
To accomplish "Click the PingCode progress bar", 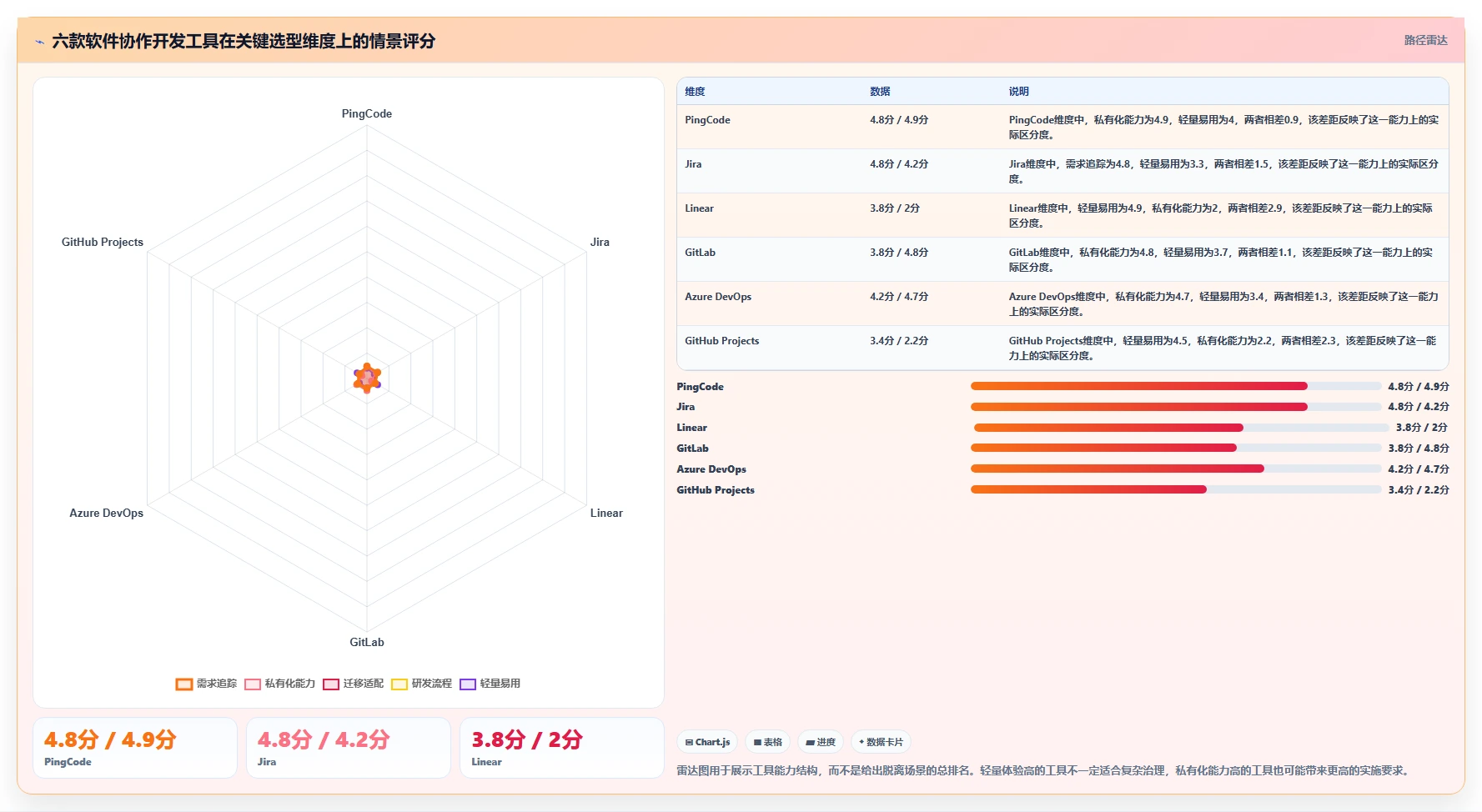I will click(1176, 386).
